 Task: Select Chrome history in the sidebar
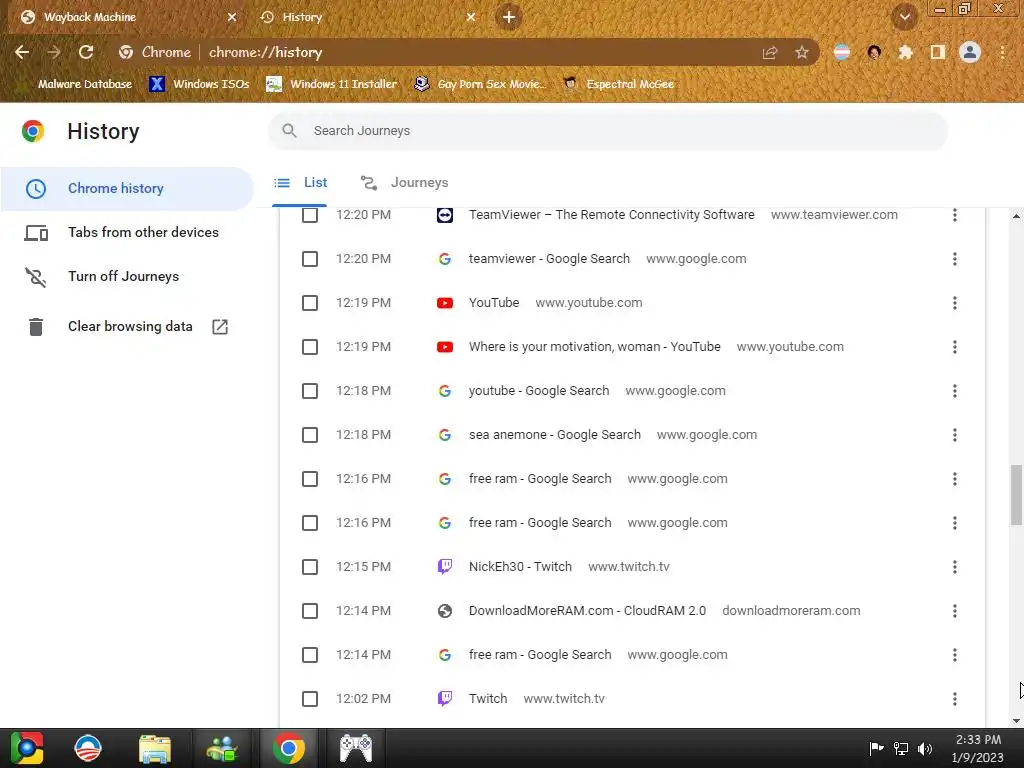(127, 189)
